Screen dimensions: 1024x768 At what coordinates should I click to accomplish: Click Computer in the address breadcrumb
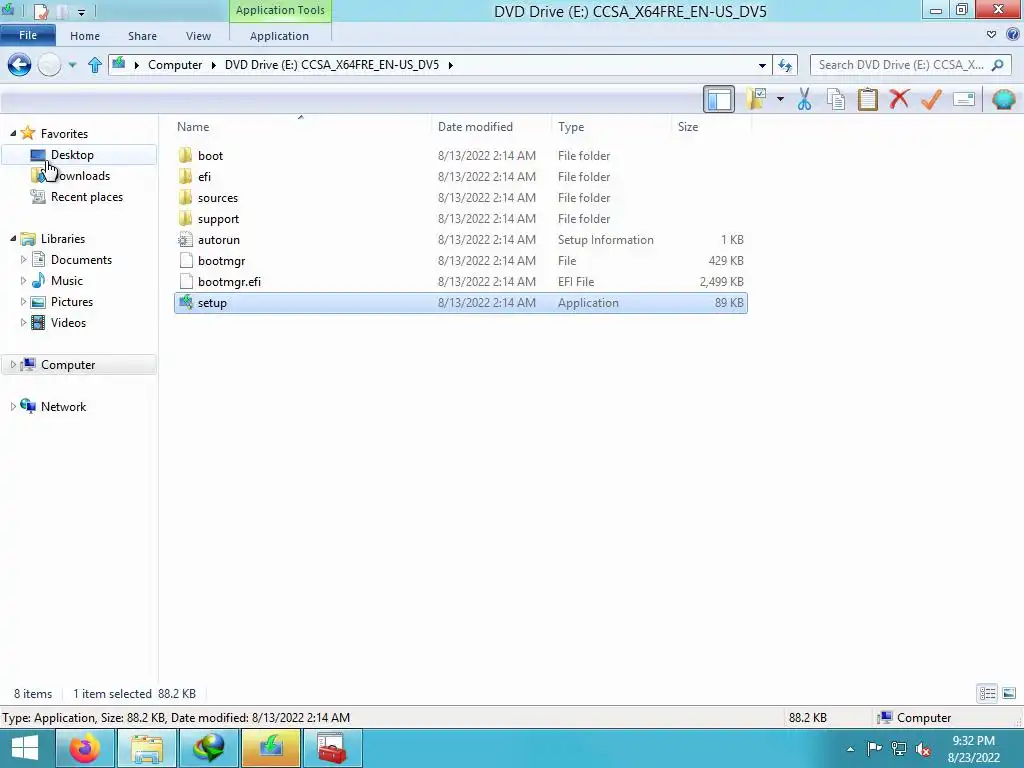pos(175,65)
